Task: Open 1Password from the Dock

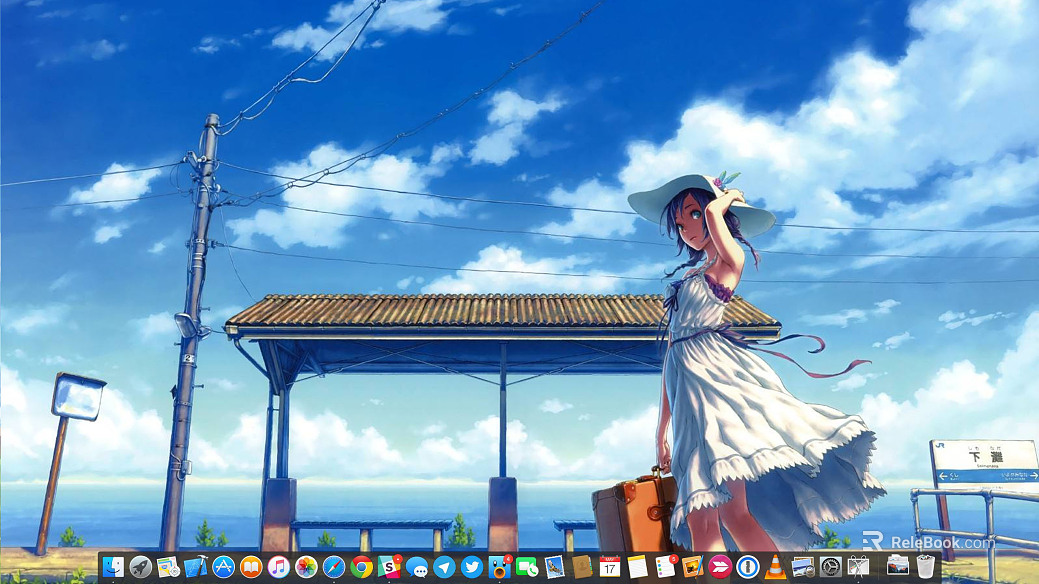Action: click(748, 567)
